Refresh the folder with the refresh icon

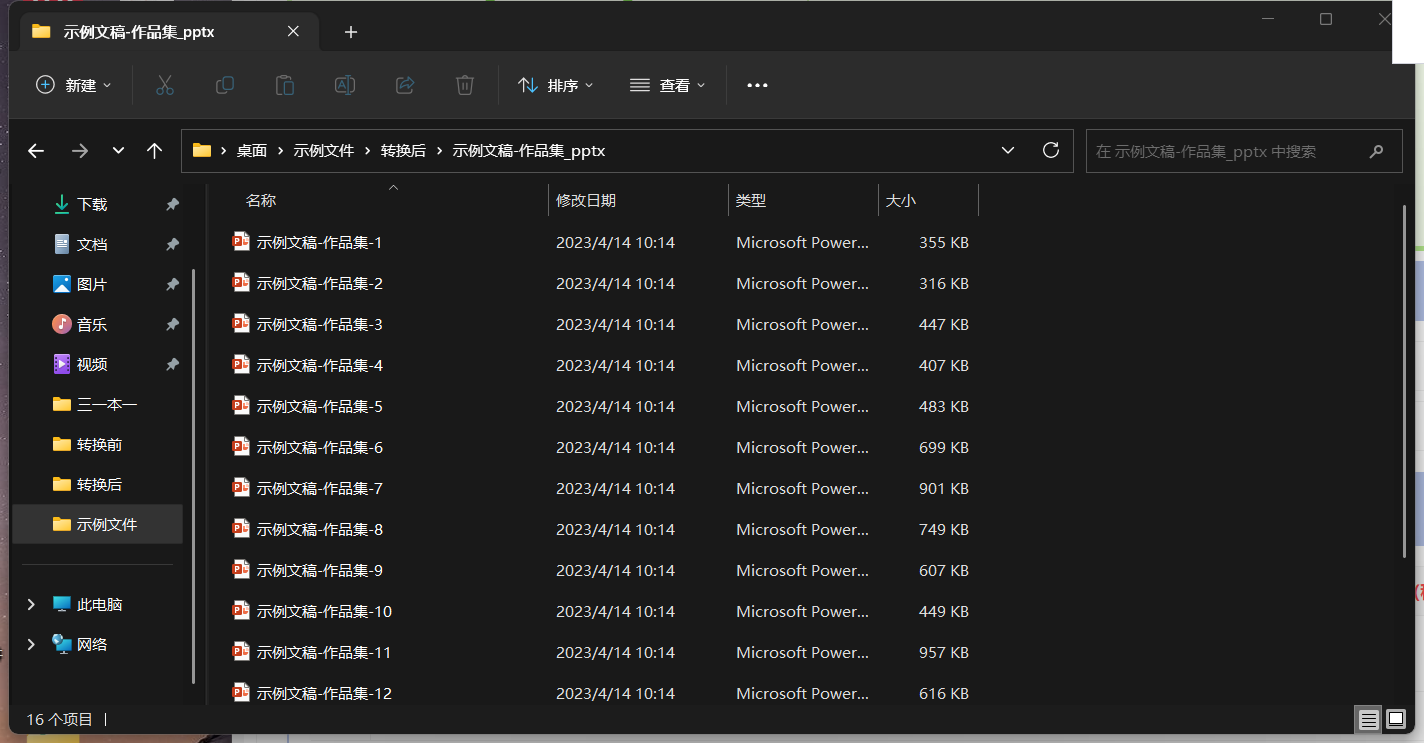(1050, 150)
